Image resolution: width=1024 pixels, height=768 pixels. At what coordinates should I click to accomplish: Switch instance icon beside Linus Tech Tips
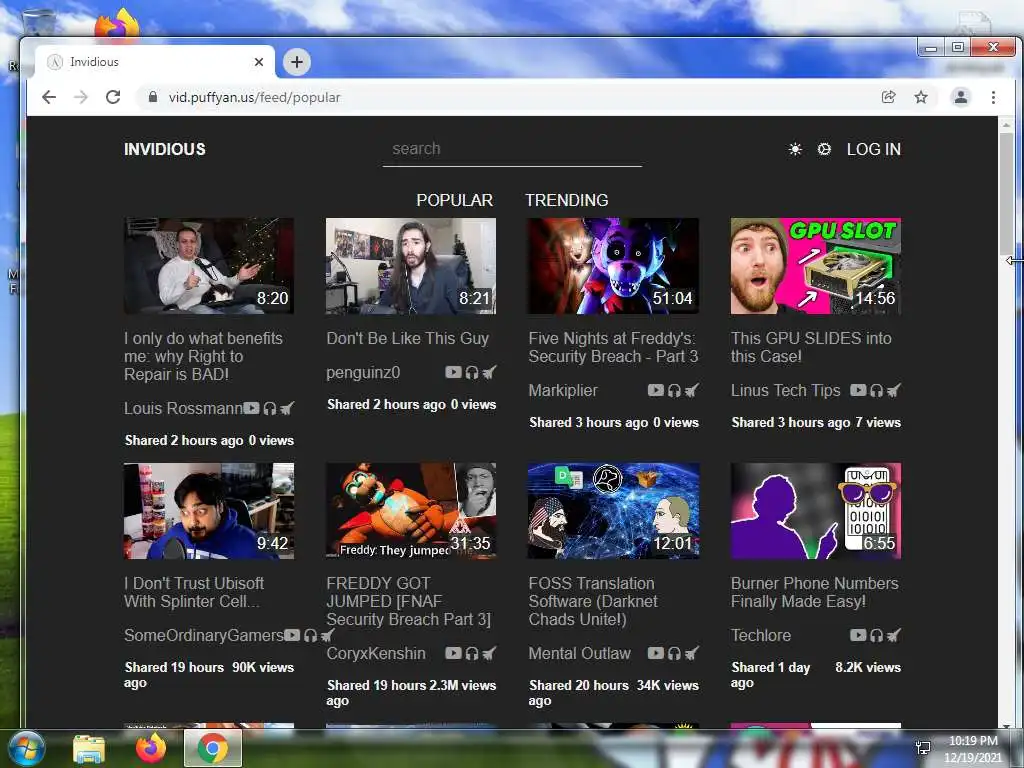[893, 391]
